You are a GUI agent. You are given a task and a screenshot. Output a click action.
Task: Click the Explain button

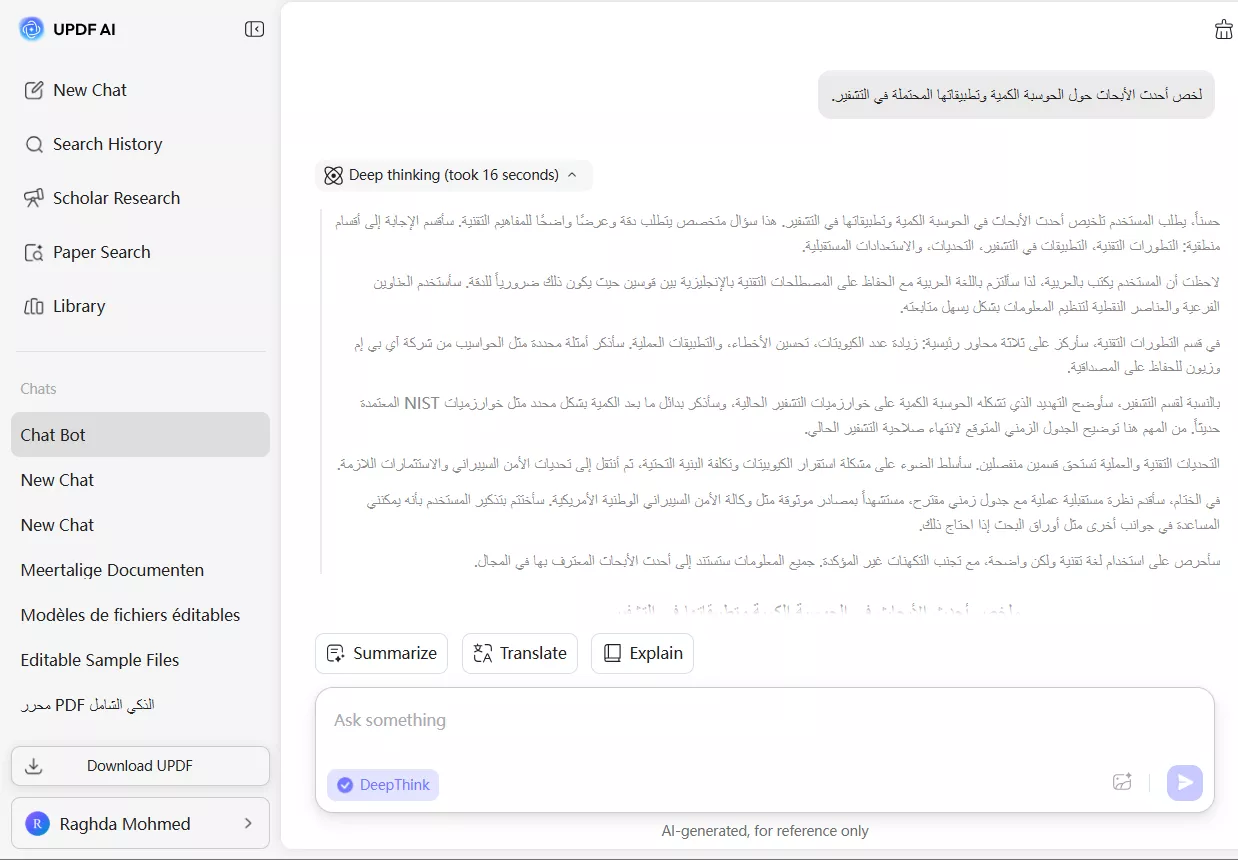pos(642,653)
